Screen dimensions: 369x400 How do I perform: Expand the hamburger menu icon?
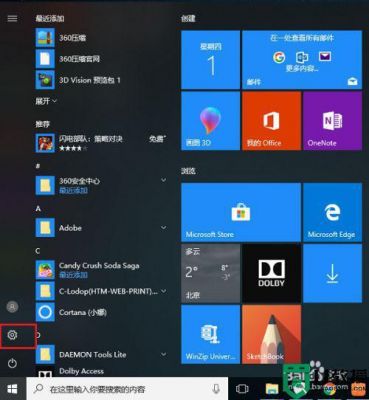12,18
